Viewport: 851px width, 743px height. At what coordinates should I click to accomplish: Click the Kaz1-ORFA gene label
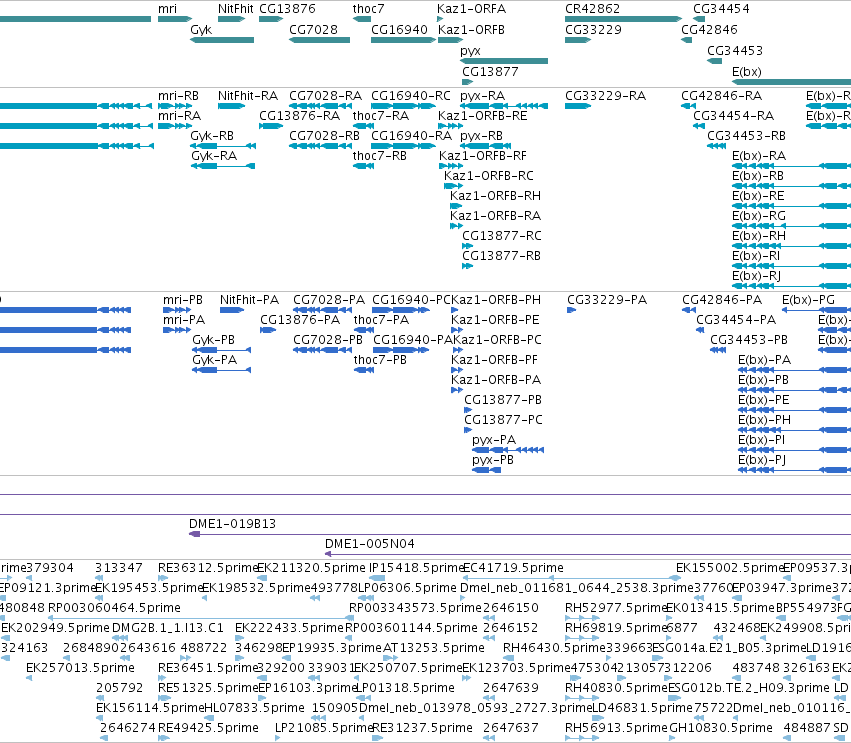tap(471, 9)
